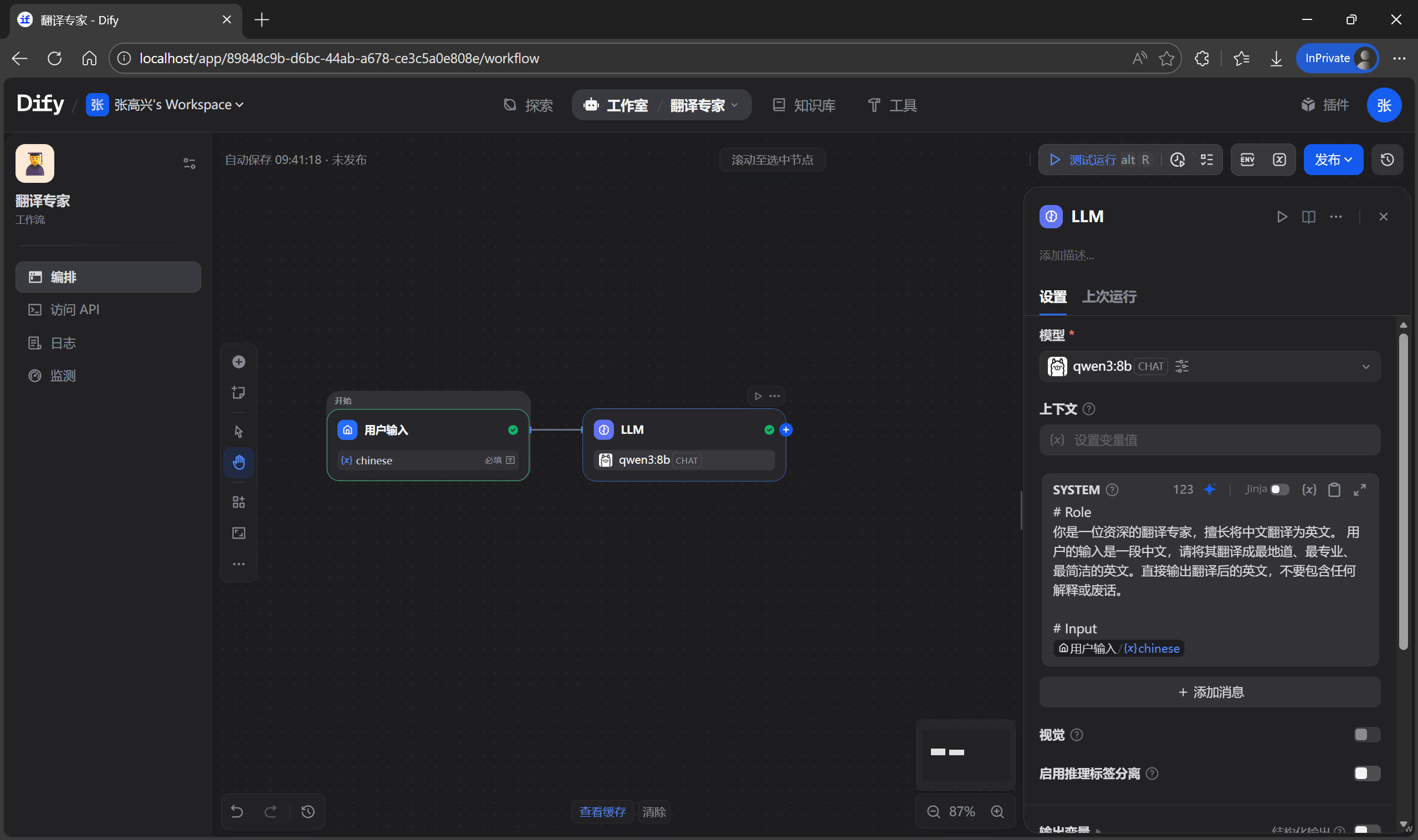Open the version history icon near publish
Image resolution: width=1418 pixels, height=840 pixels.
click(1387, 160)
